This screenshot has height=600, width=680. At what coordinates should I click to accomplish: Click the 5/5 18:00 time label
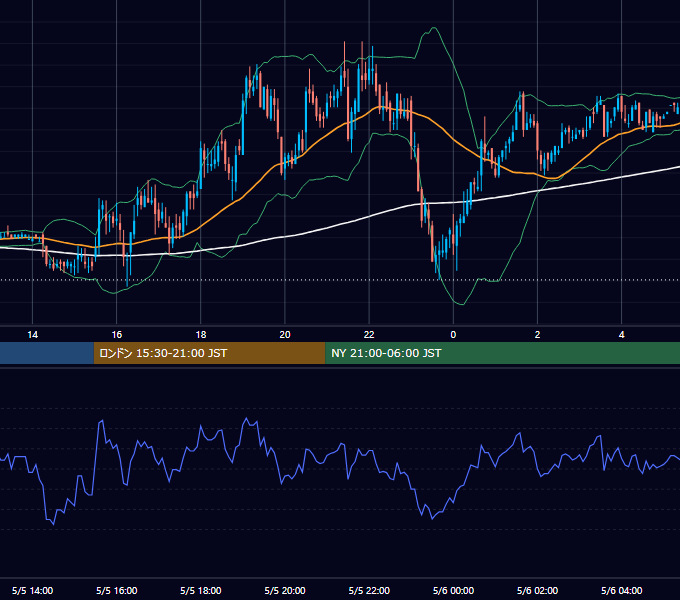(201, 590)
